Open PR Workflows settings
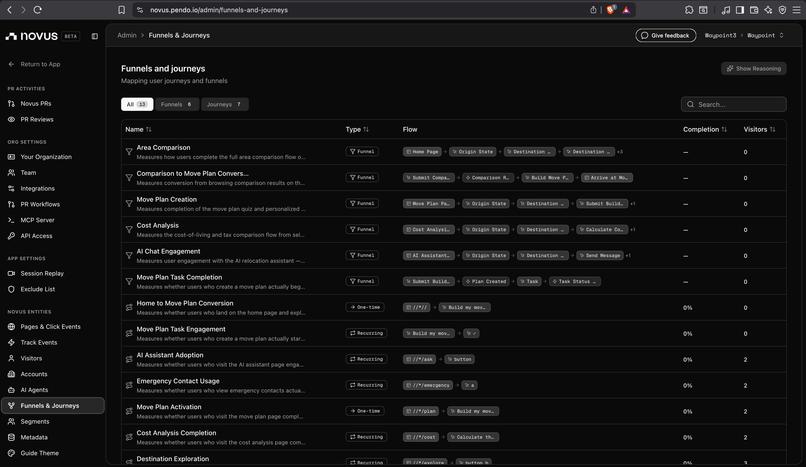The width and height of the screenshot is (806, 467). point(40,204)
